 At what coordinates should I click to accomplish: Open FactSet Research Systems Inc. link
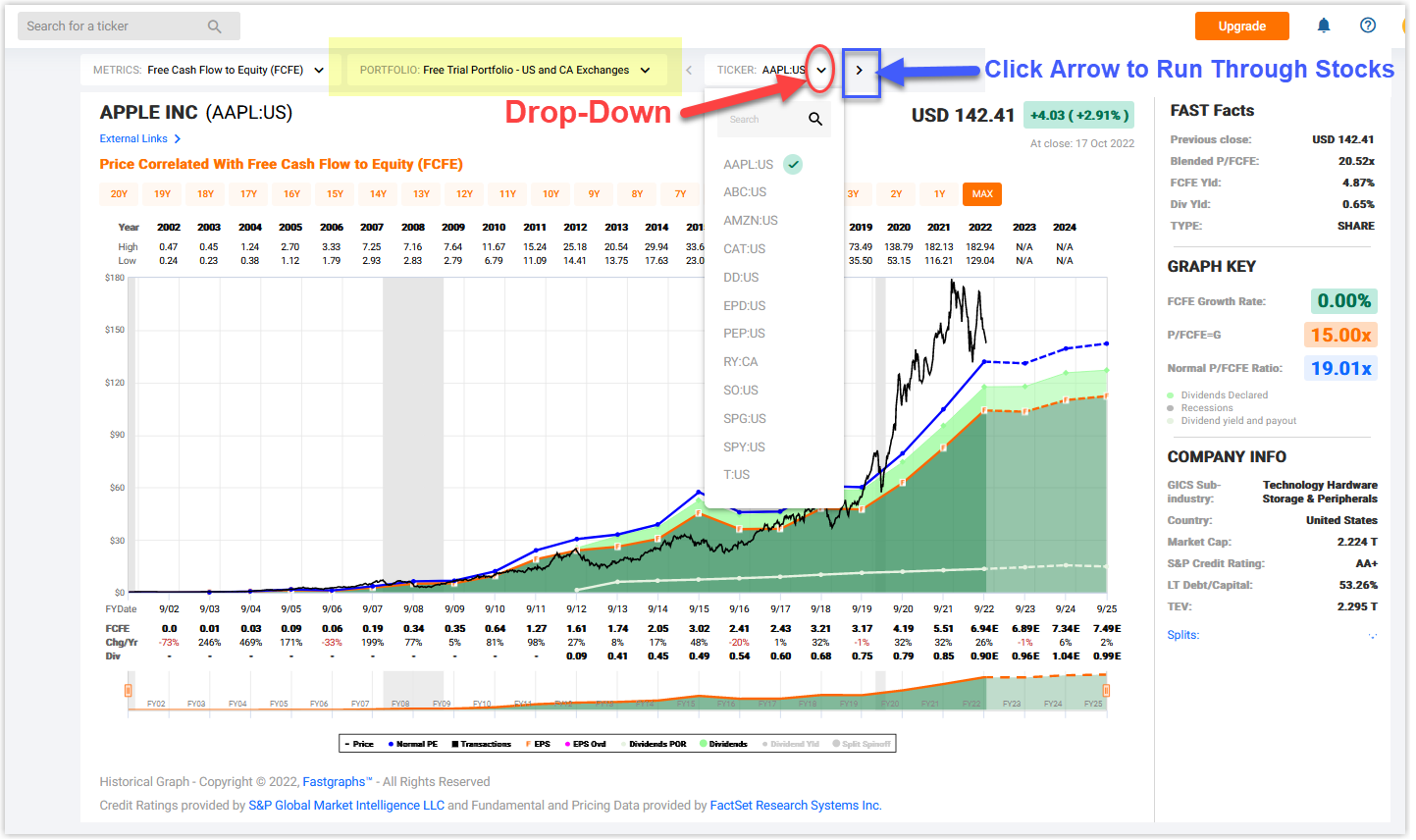coord(796,806)
